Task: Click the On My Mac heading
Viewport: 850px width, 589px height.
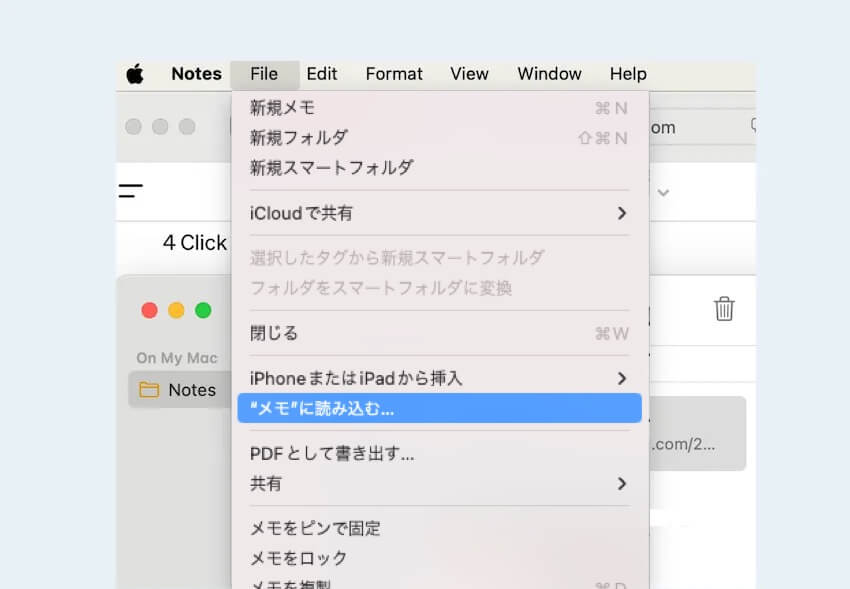Action: tap(177, 358)
